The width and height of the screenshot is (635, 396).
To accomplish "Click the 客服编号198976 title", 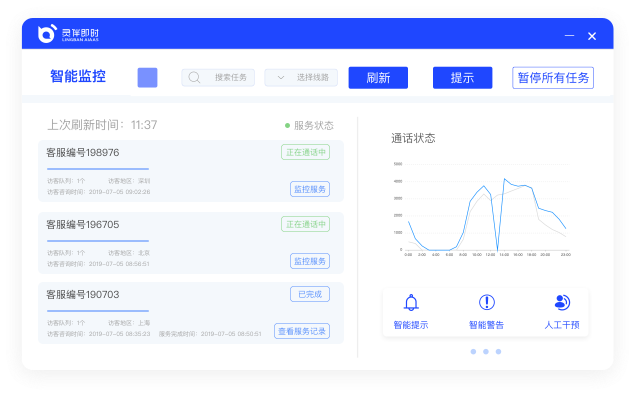I will pyautogui.click(x=83, y=153).
